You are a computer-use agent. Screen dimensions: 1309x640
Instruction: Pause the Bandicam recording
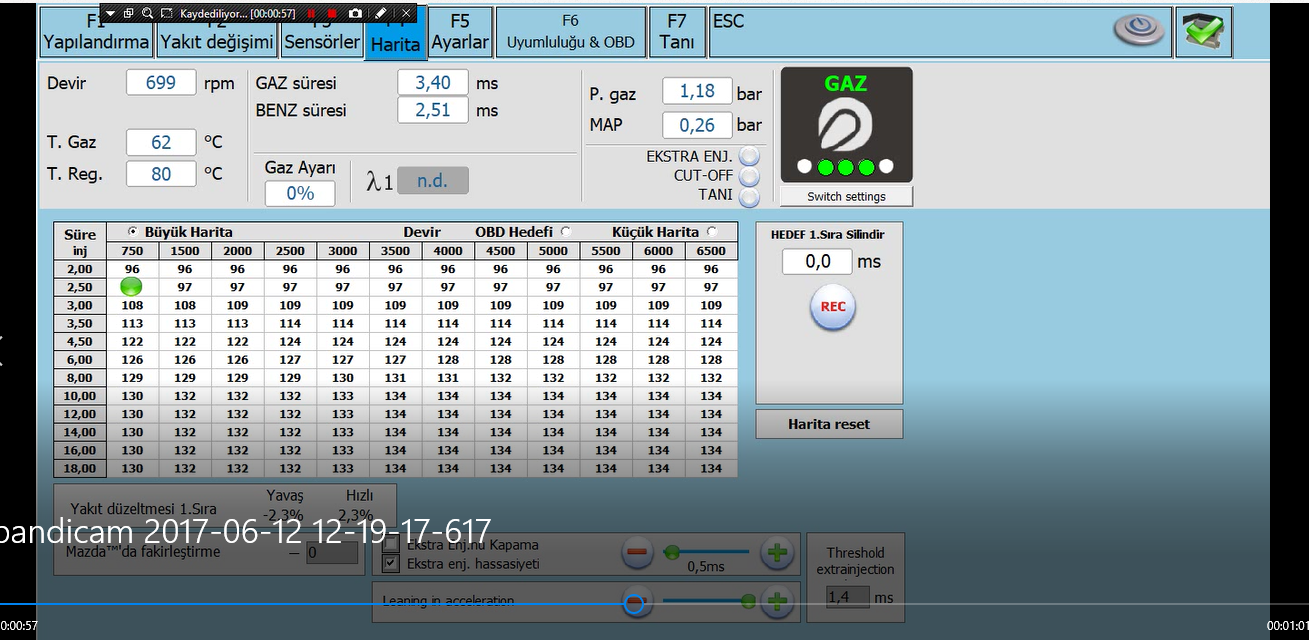(311, 14)
